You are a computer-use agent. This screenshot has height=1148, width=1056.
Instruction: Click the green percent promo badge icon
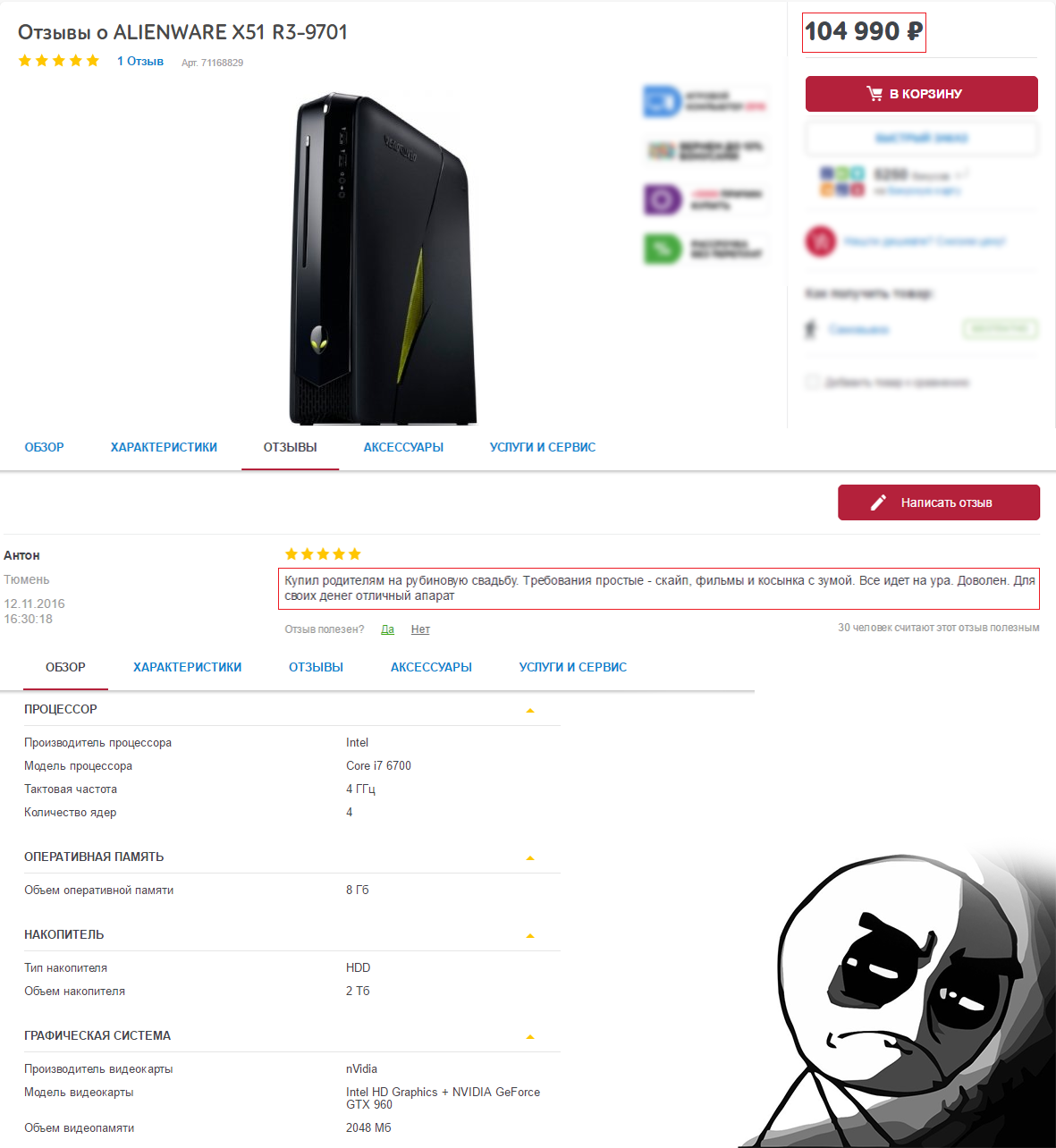coord(662,248)
